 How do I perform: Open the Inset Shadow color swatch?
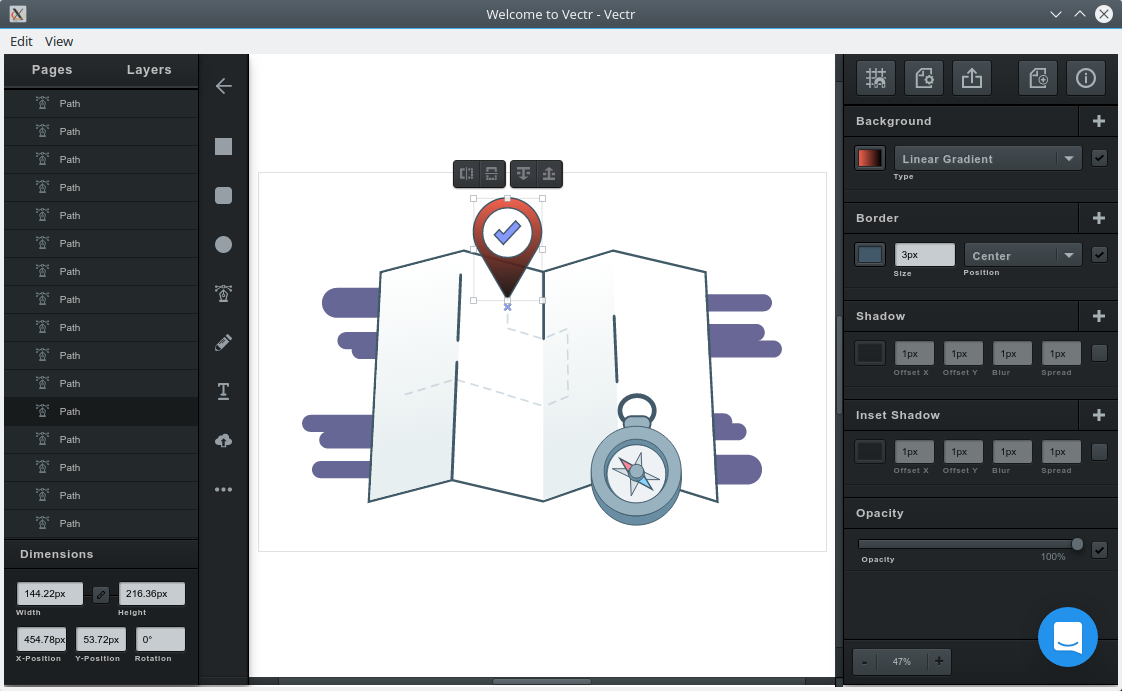click(x=869, y=451)
